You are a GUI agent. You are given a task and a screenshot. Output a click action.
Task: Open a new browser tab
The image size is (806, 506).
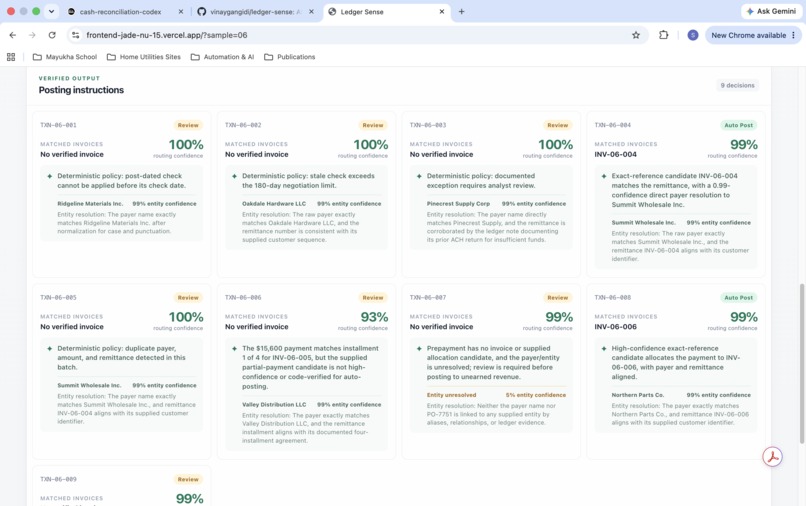click(x=461, y=11)
